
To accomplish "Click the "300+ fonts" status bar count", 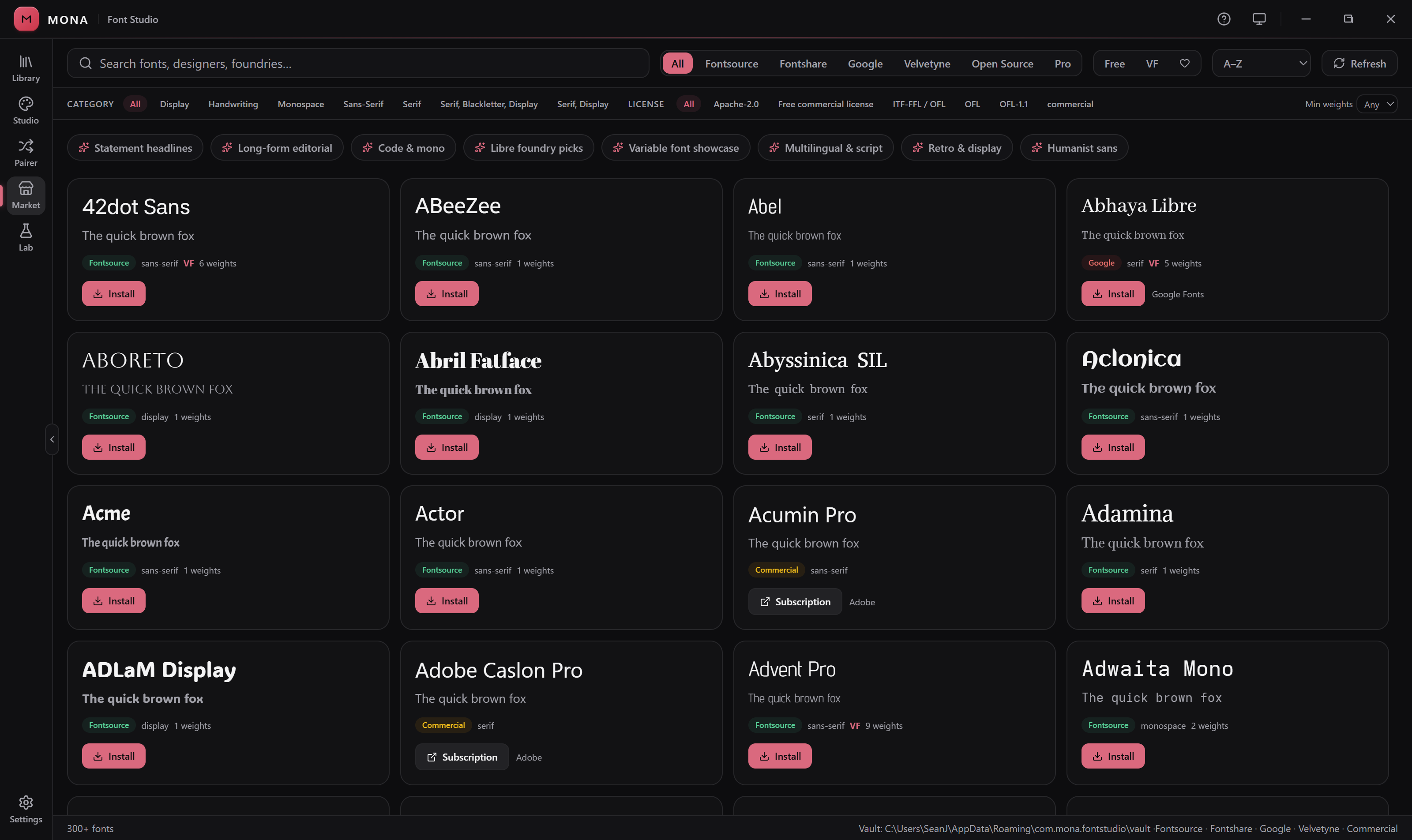I will [x=90, y=829].
